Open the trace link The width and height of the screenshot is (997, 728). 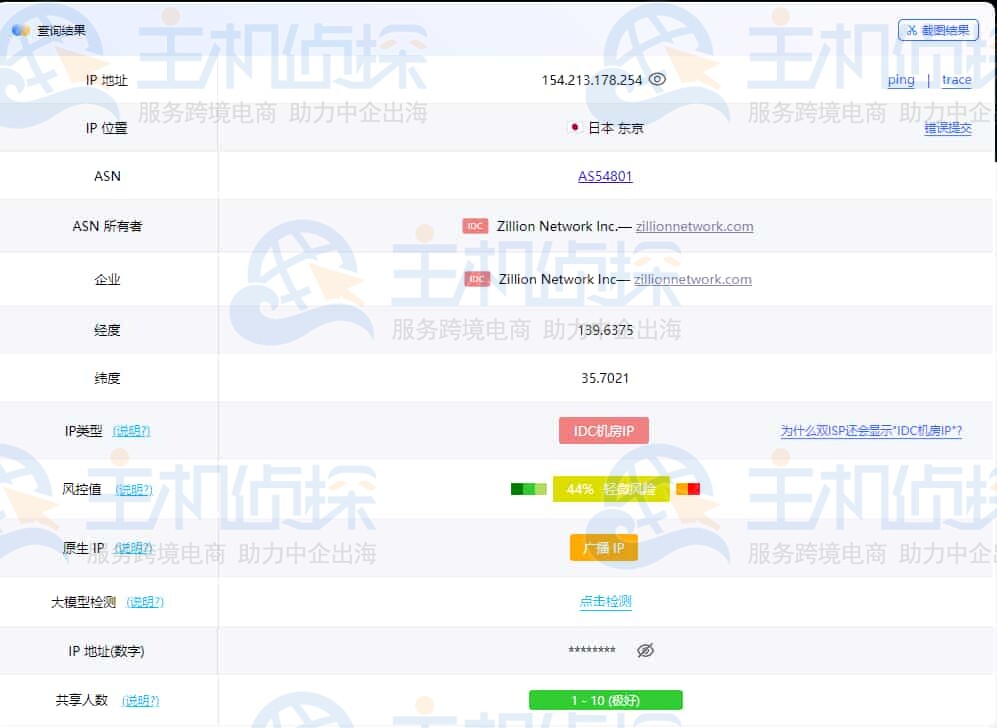tap(957, 80)
